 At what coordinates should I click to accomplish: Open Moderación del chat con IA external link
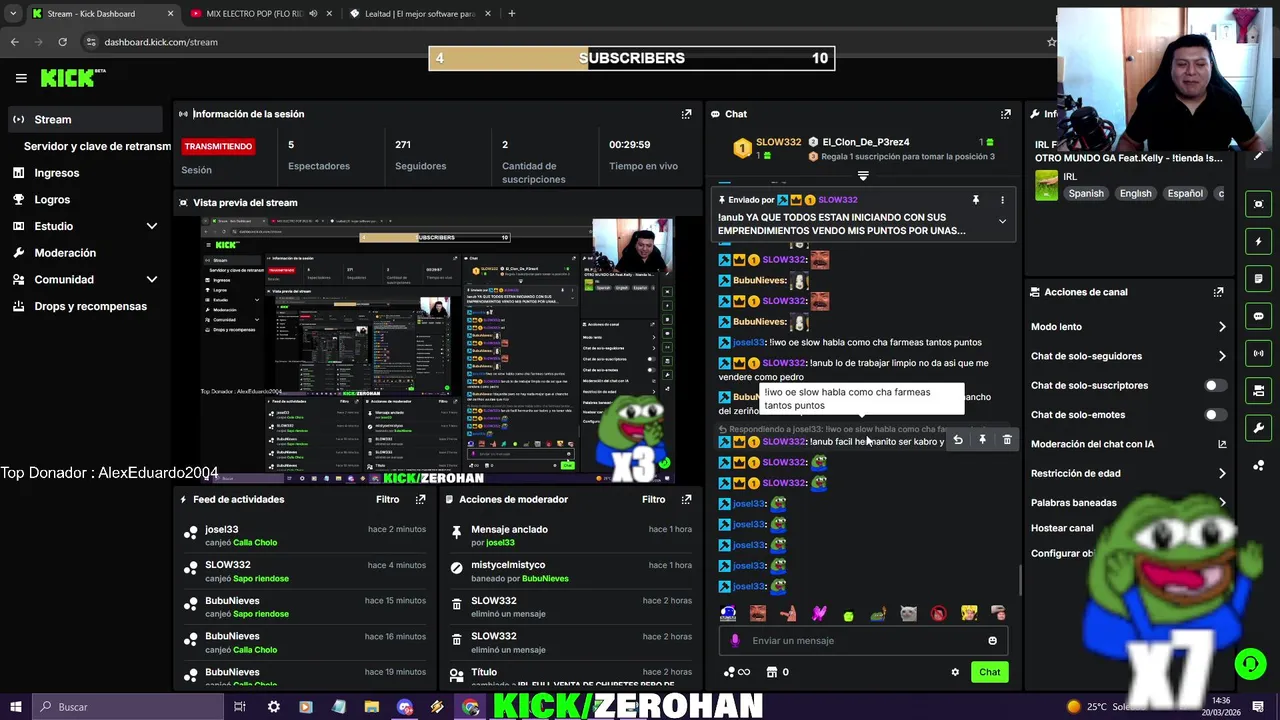click(x=1222, y=444)
